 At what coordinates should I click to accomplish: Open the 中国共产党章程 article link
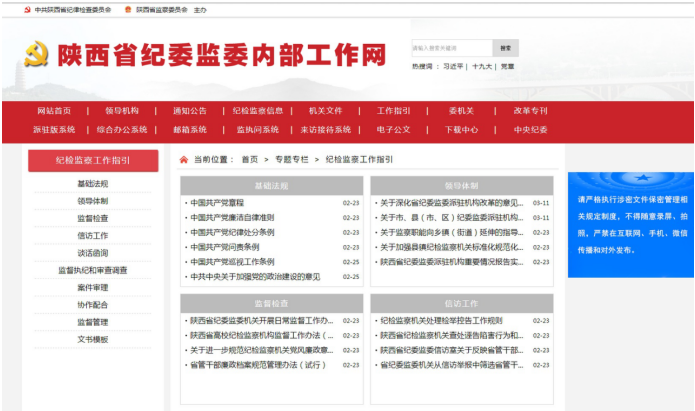pyautogui.click(x=217, y=202)
